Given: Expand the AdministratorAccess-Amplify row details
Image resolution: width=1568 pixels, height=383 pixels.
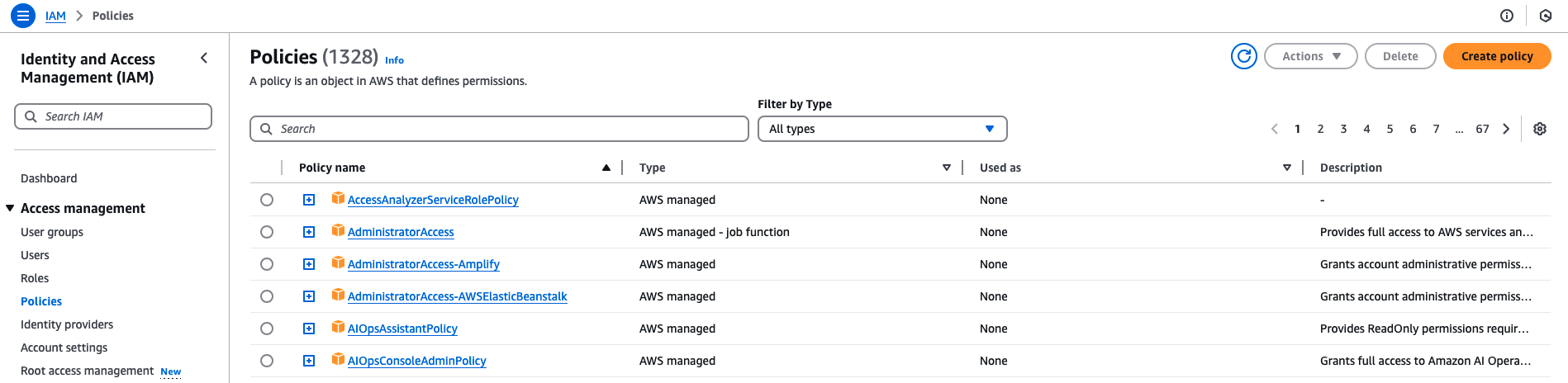Looking at the screenshot, I should 309,264.
